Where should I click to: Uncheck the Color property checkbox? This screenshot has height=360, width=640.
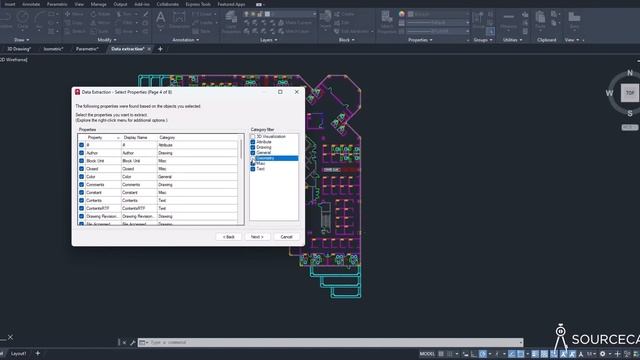click(x=82, y=177)
